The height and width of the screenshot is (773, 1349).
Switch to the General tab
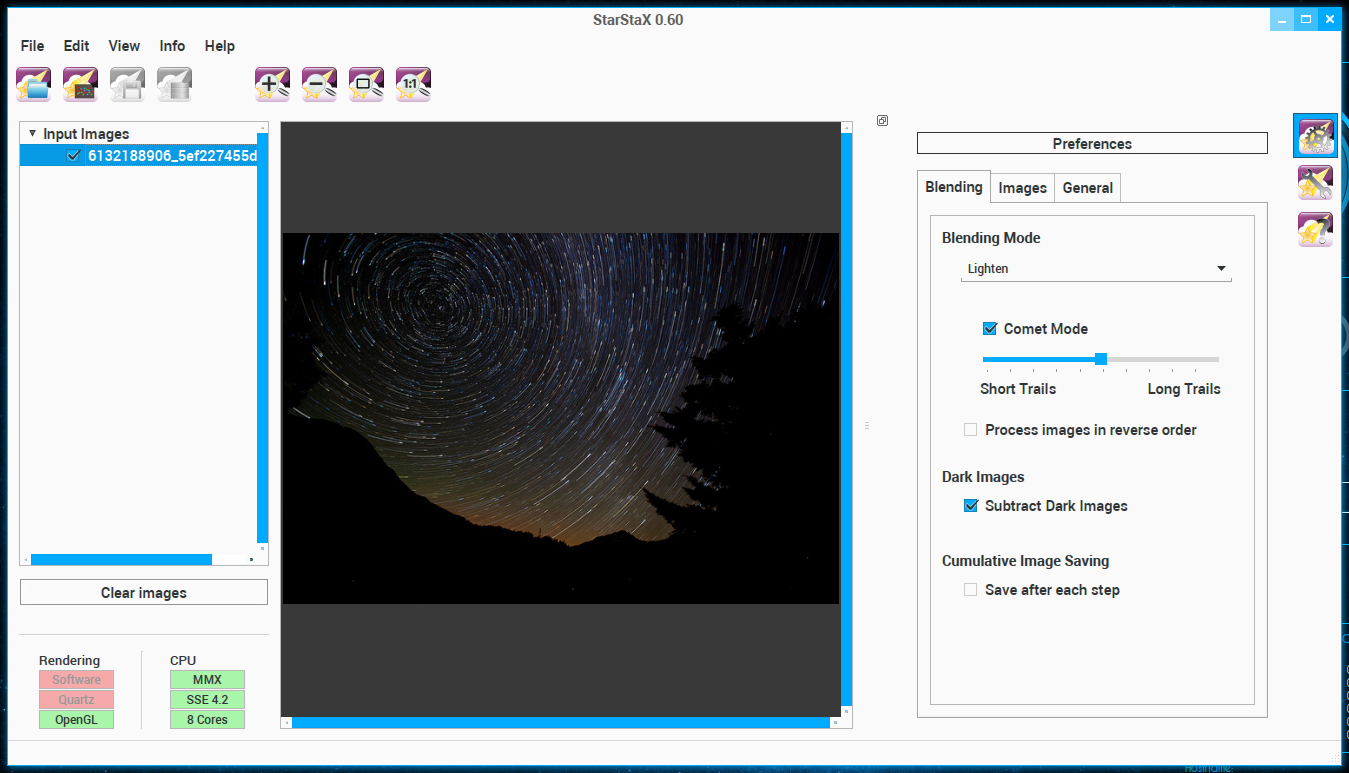[x=1088, y=188]
